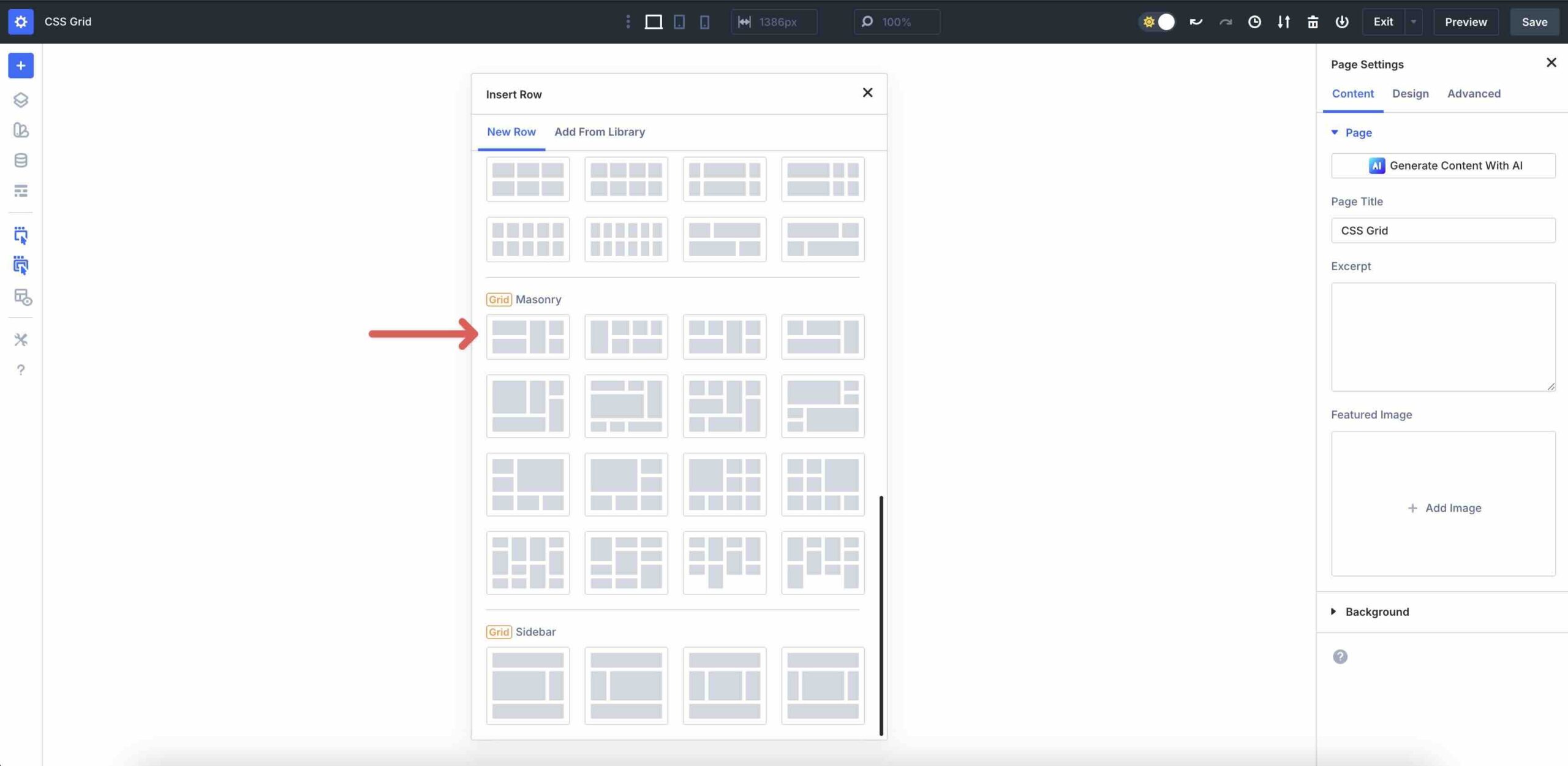
Task: Expand the Background section
Action: [1376, 611]
